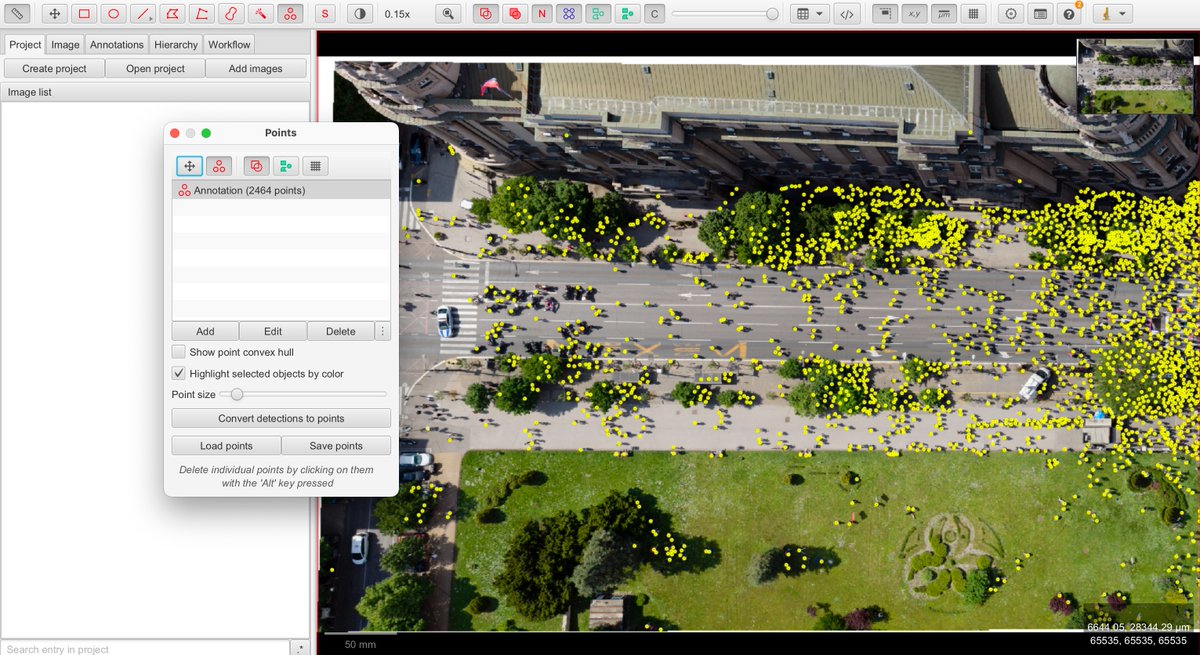
Task: Select the Rectangle annotation tool
Action: click(84, 14)
